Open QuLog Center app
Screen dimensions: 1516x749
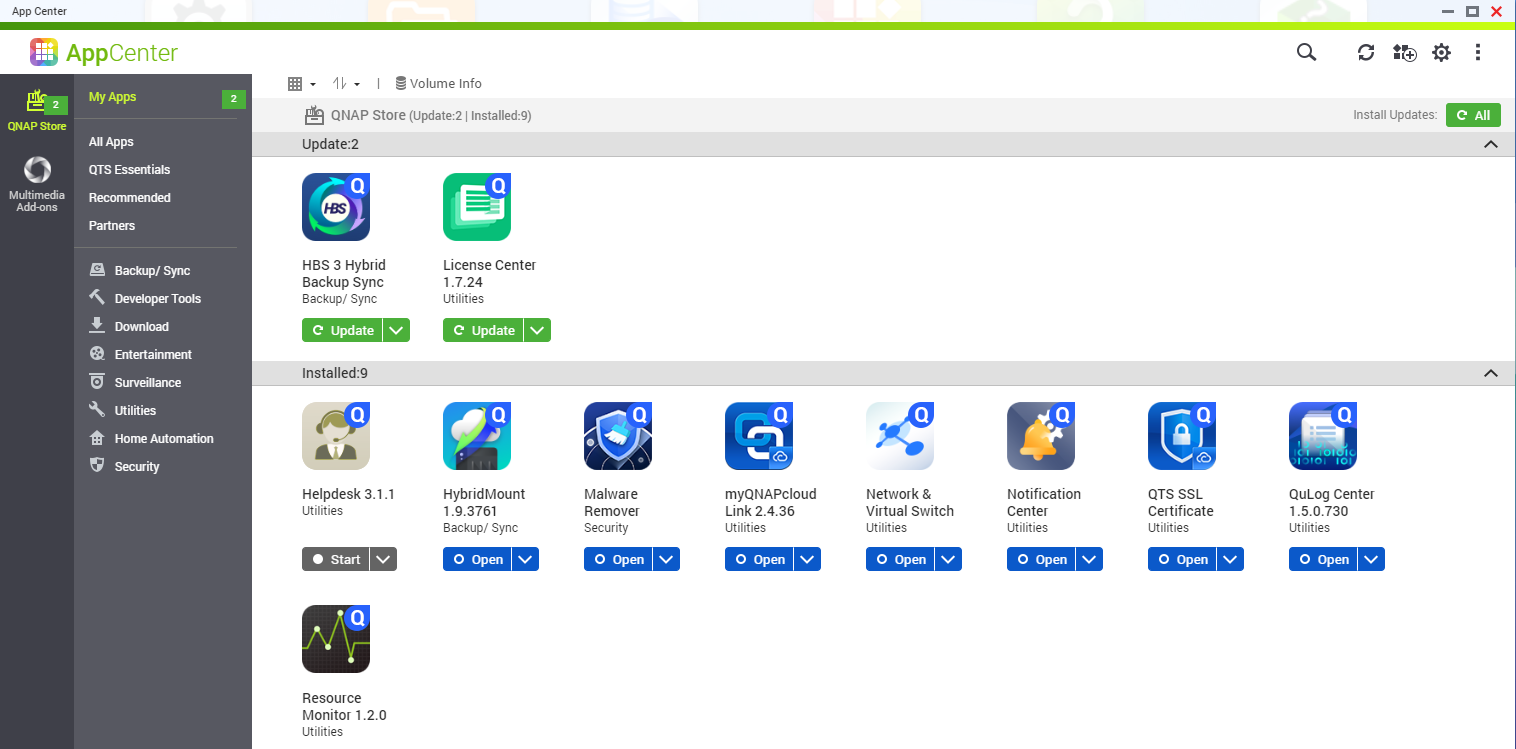pos(1323,559)
